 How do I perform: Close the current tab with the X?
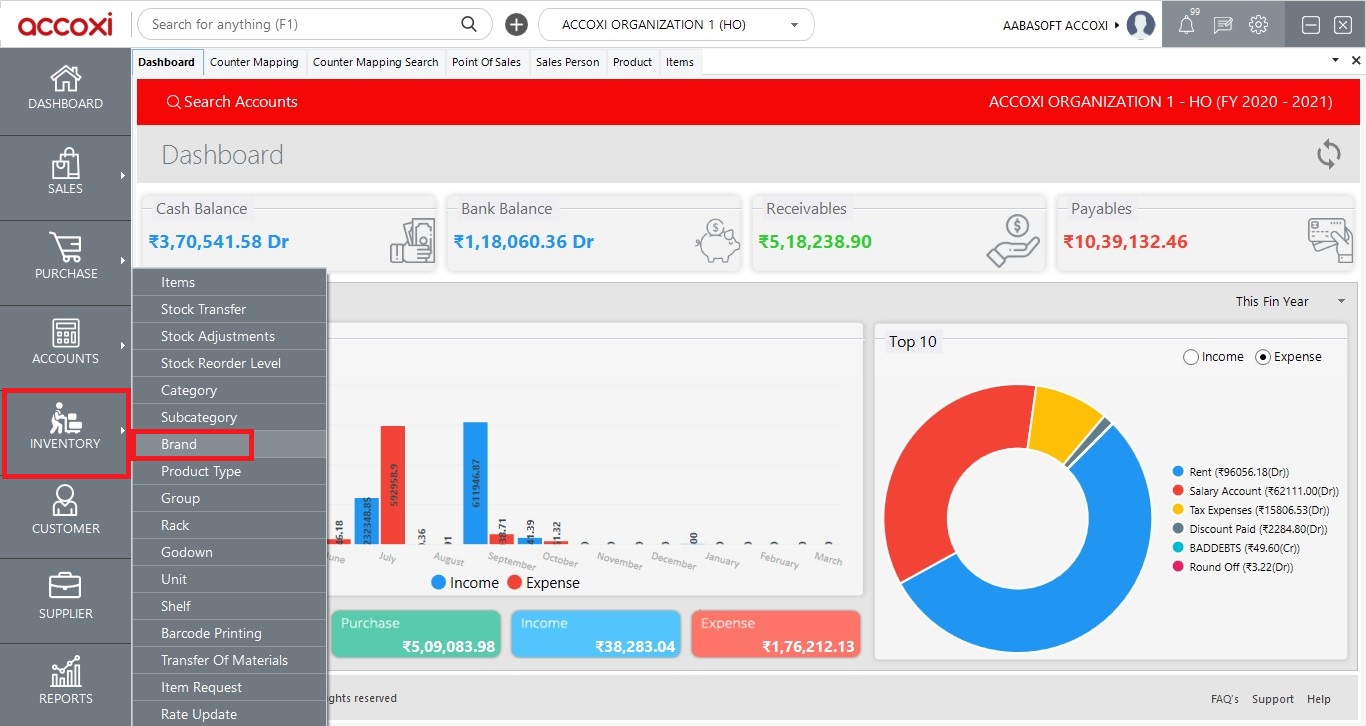(1356, 61)
